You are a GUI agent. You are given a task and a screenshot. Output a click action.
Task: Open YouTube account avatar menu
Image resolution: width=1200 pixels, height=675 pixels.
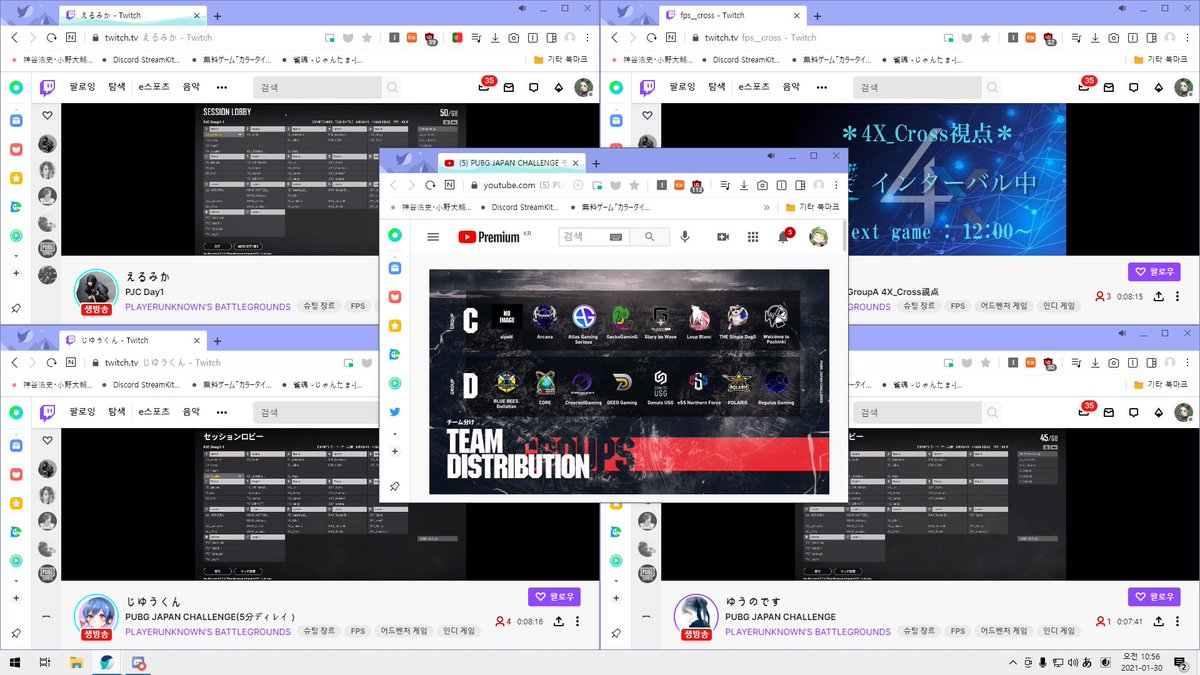tap(818, 237)
